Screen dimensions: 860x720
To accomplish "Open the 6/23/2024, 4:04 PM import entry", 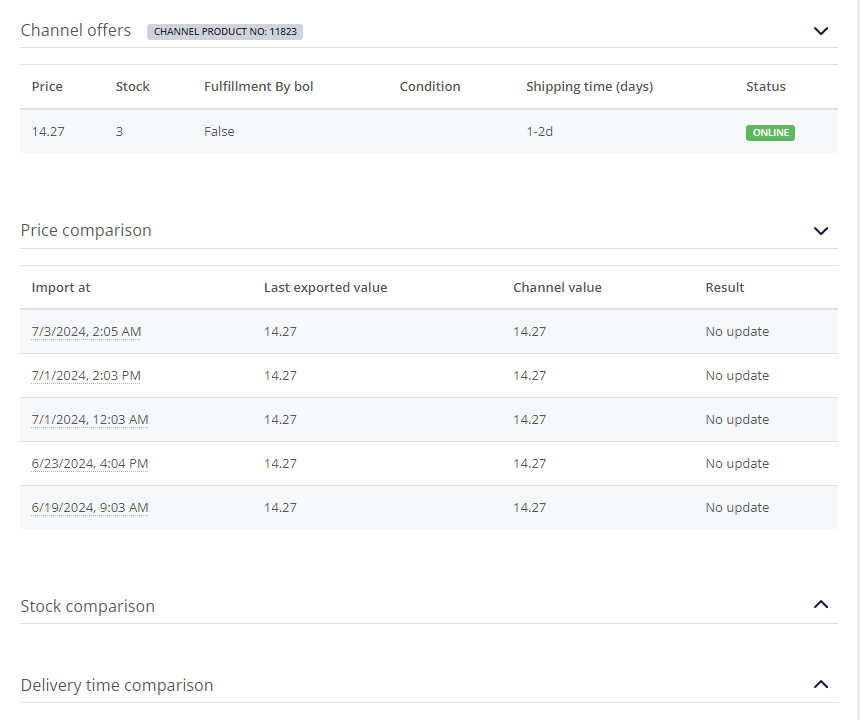I will (90, 464).
